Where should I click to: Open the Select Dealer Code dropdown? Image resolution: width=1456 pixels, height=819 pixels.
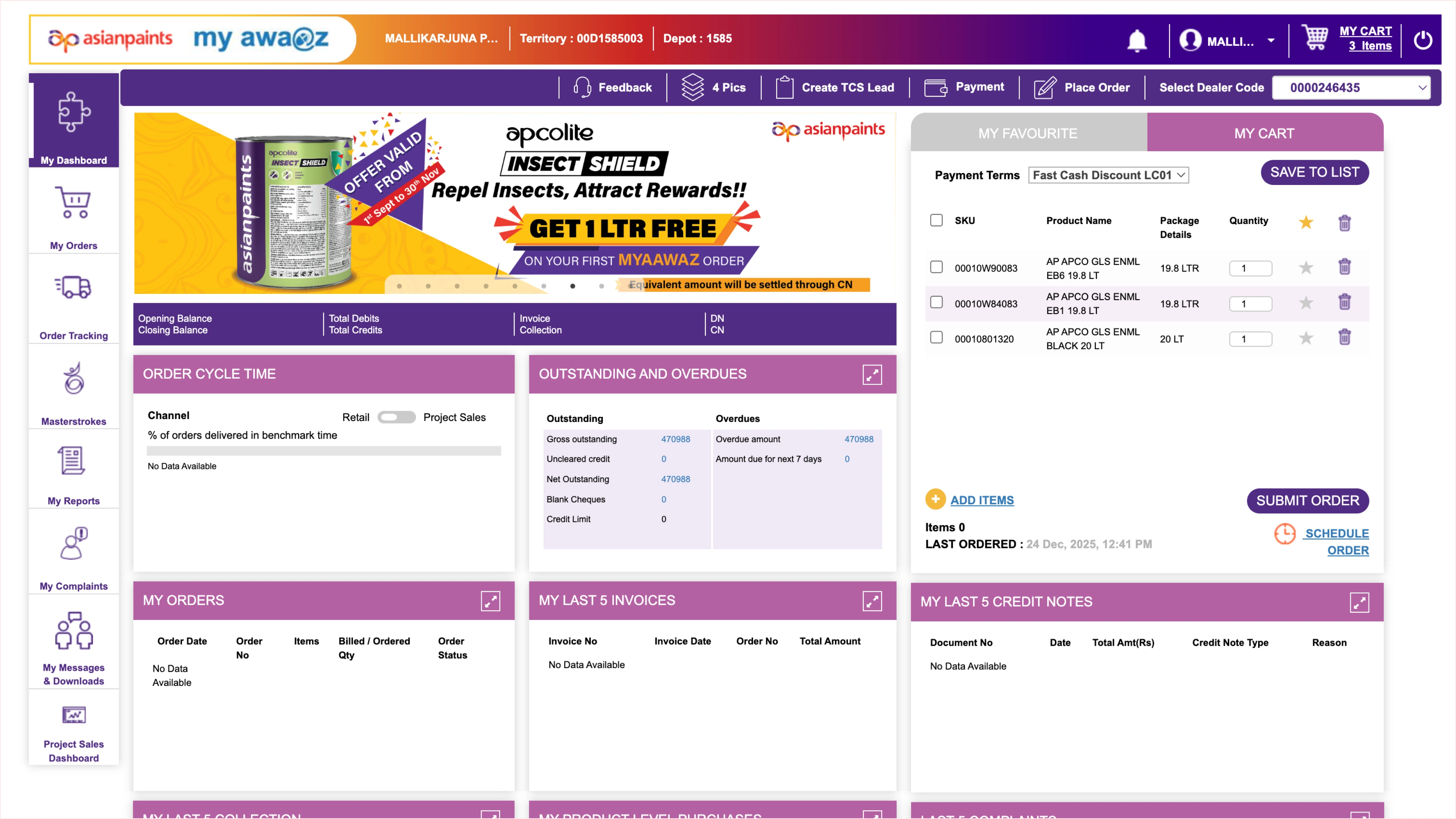(x=1351, y=88)
